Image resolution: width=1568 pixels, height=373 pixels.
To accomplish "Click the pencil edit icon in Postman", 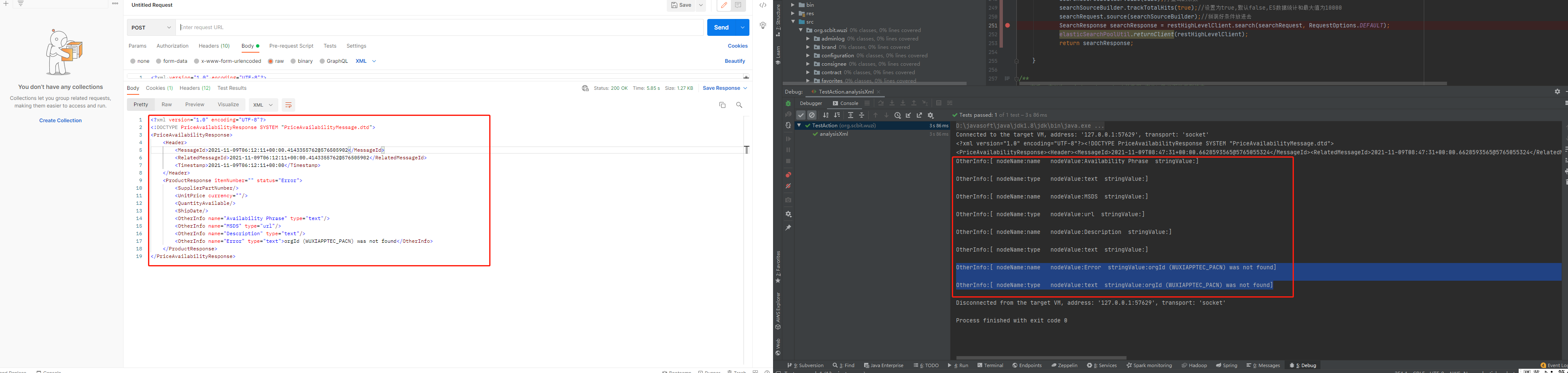I will 724,5.
